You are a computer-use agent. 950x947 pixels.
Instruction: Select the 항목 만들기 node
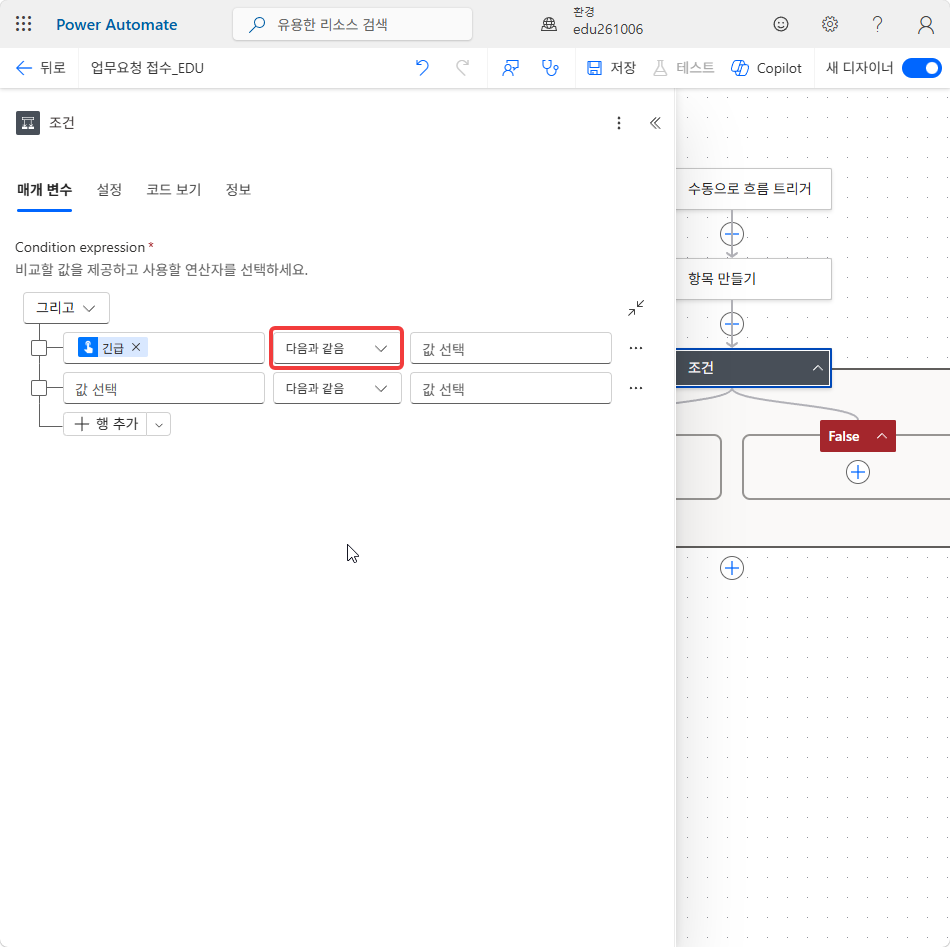click(x=753, y=279)
